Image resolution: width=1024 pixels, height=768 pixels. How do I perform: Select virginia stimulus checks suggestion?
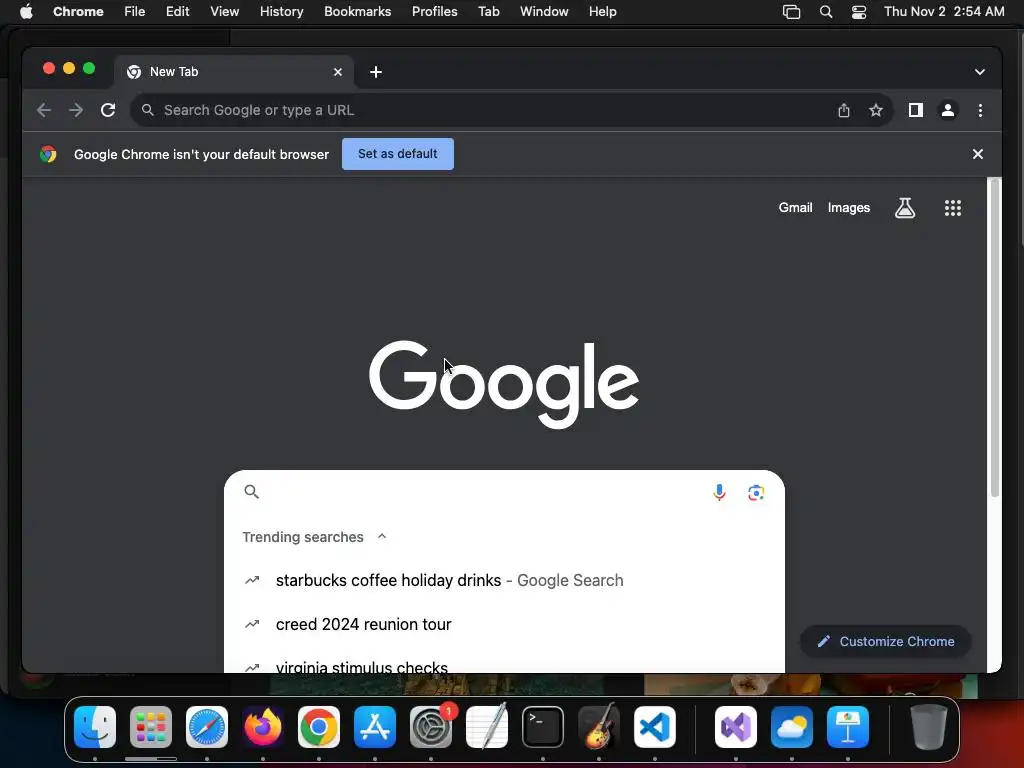click(x=504, y=666)
